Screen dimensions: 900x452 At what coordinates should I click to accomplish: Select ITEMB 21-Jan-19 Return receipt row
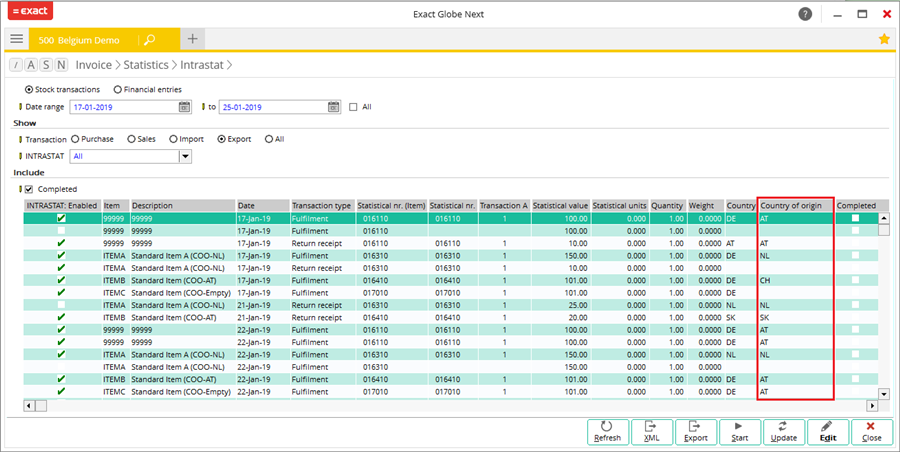point(451,318)
